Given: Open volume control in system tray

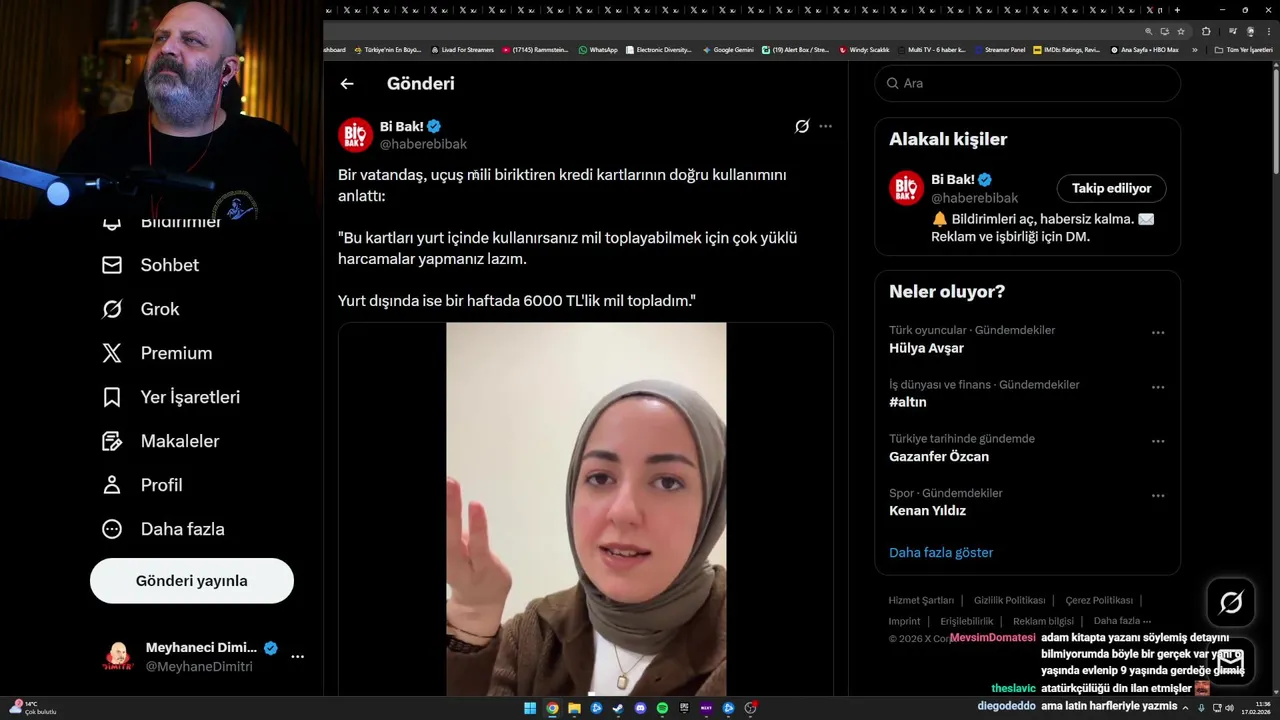Looking at the screenshot, I should coord(1230,708).
